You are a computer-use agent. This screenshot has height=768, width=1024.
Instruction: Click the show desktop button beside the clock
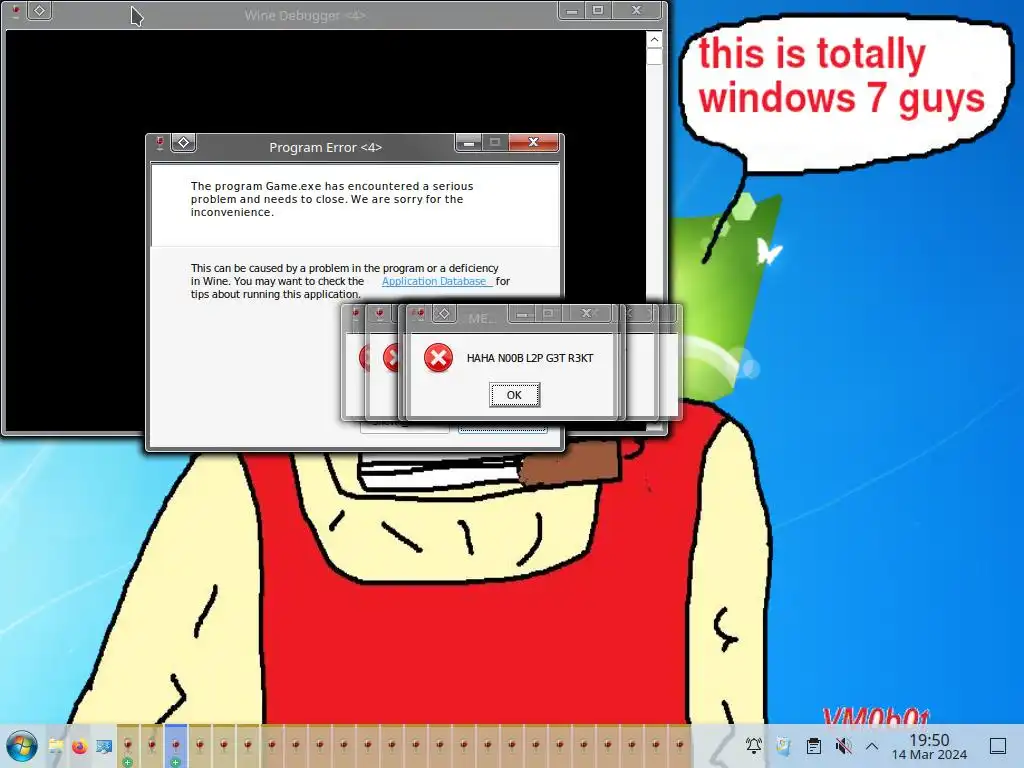pyautogui.click(x=998, y=746)
